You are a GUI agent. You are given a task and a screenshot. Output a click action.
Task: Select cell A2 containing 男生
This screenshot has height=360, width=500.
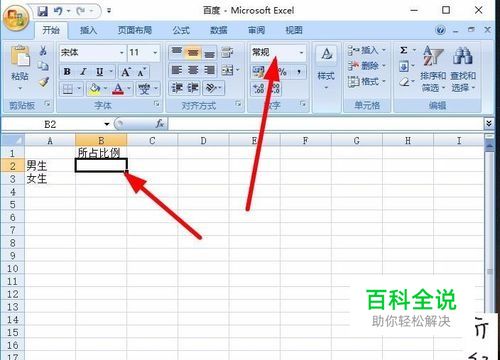point(50,165)
